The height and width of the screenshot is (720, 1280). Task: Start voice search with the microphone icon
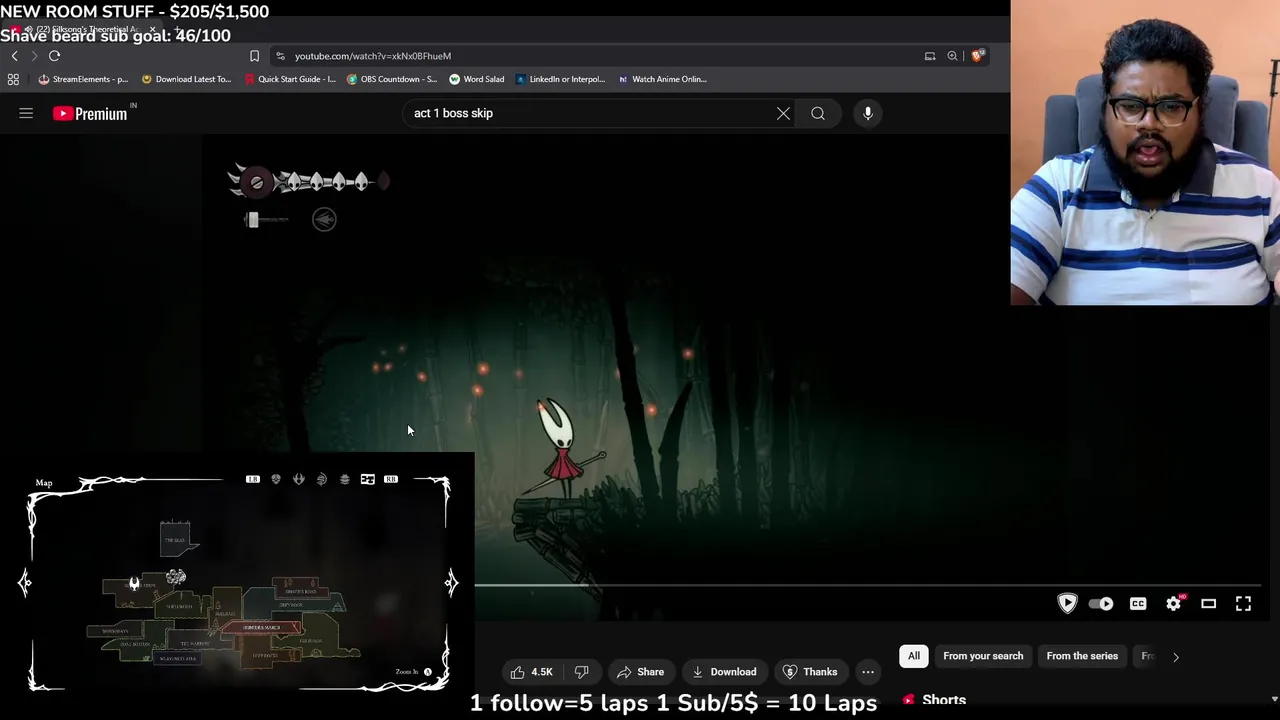(868, 114)
